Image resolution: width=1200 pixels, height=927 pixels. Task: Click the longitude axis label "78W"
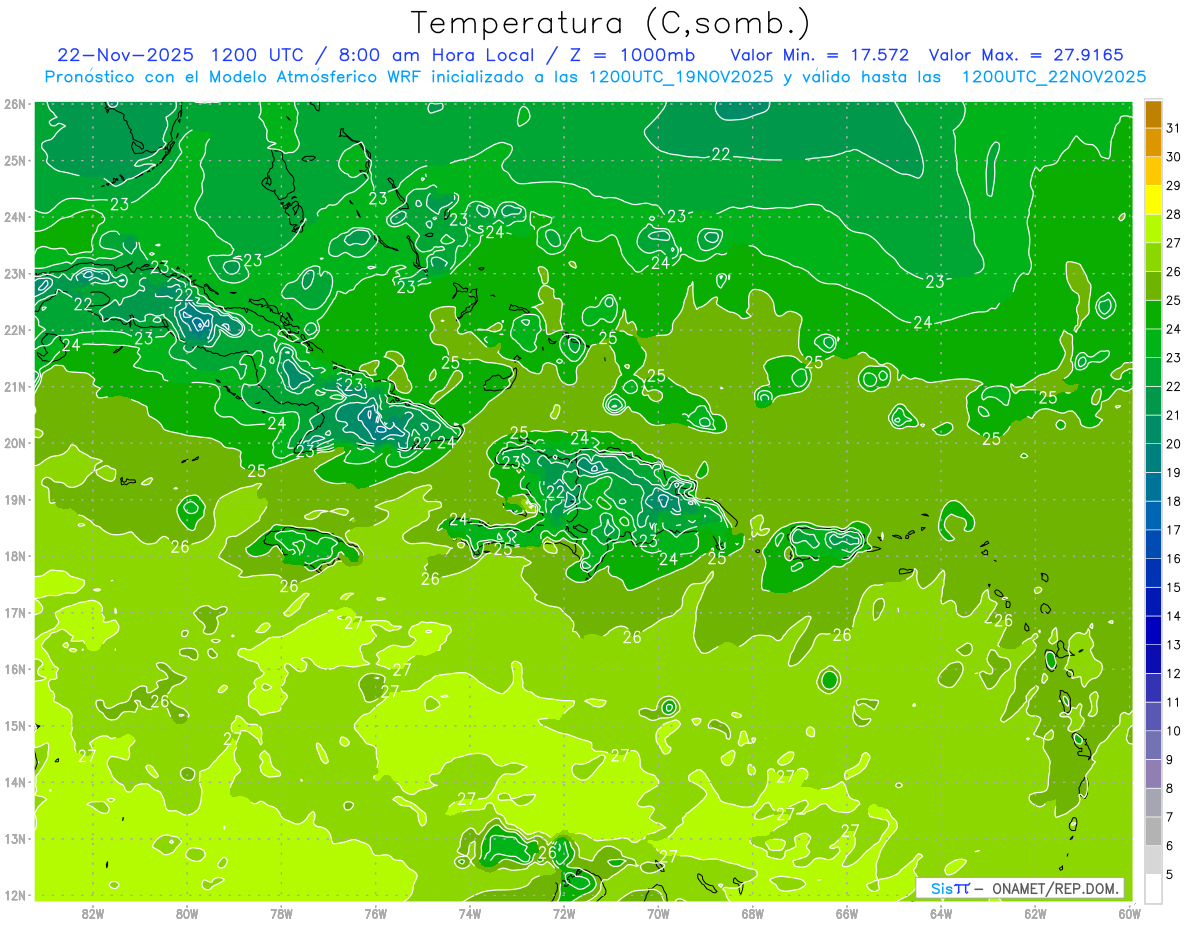281,912
